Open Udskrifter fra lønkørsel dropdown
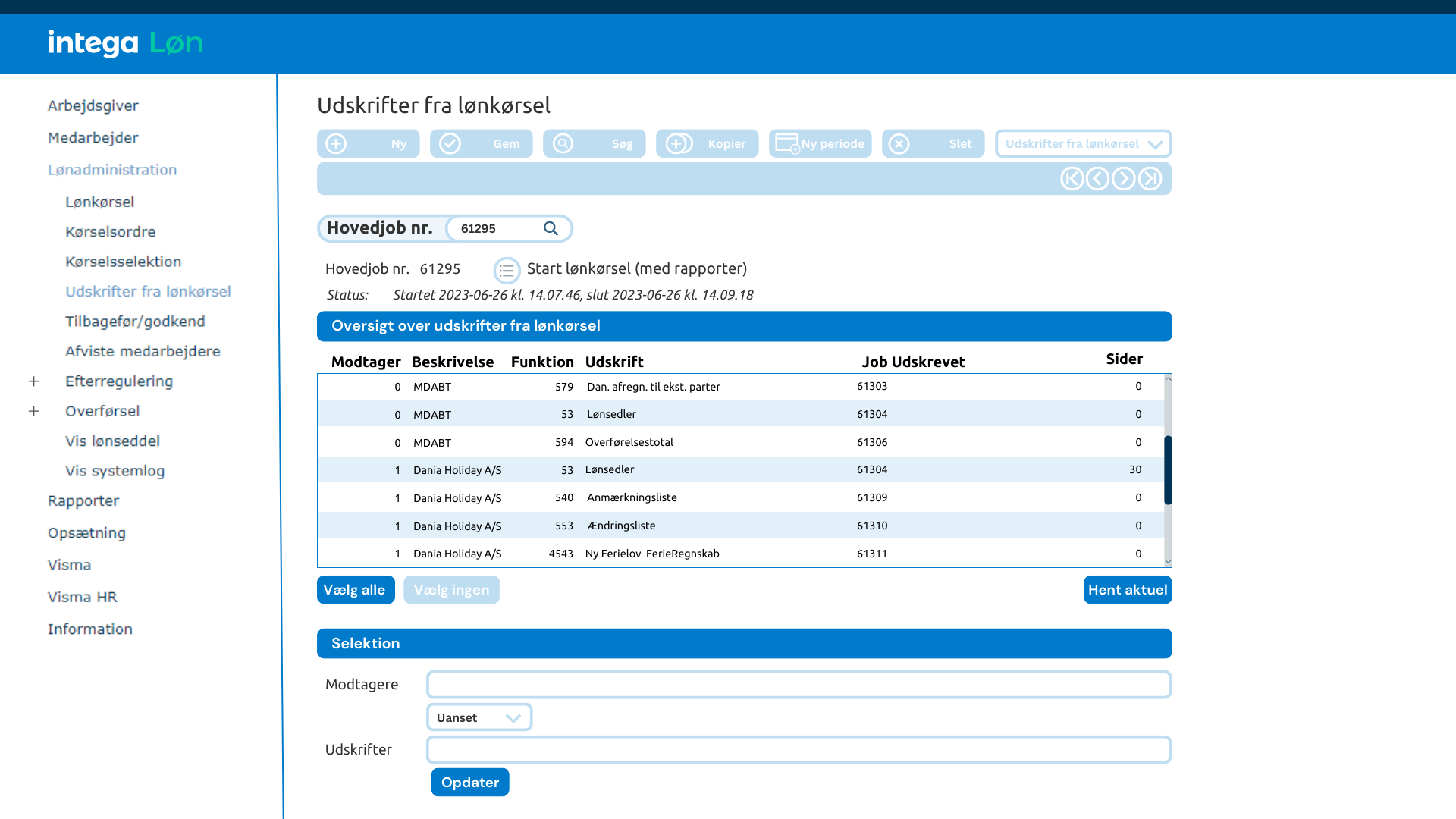The height and width of the screenshot is (819, 1456). (x=1083, y=143)
